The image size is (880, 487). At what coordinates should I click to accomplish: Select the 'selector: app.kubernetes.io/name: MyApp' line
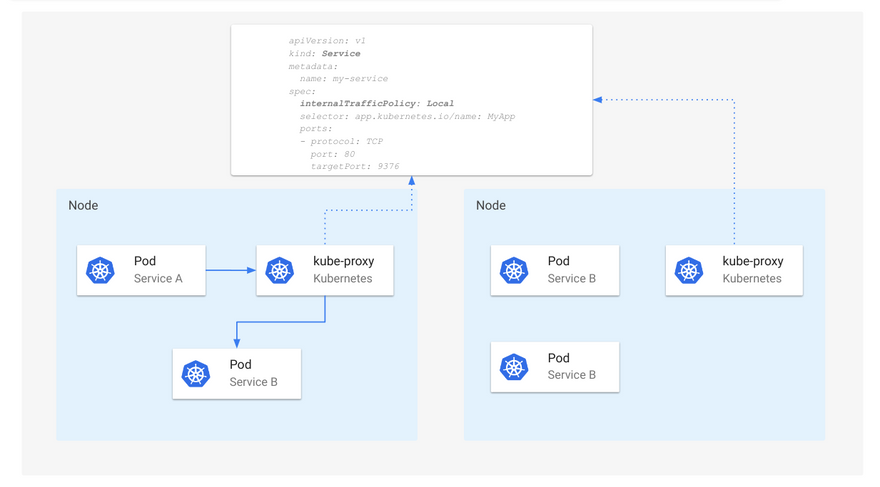(x=407, y=116)
